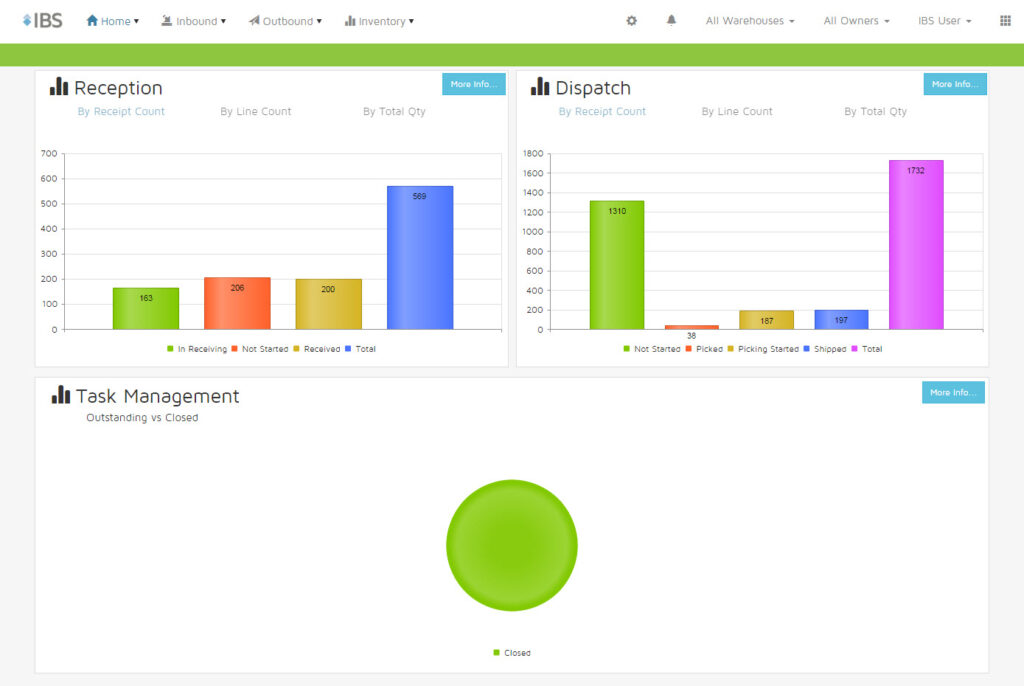Open the Inbound menu
The height and width of the screenshot is (686, 1024).
[x=193, y=21]
